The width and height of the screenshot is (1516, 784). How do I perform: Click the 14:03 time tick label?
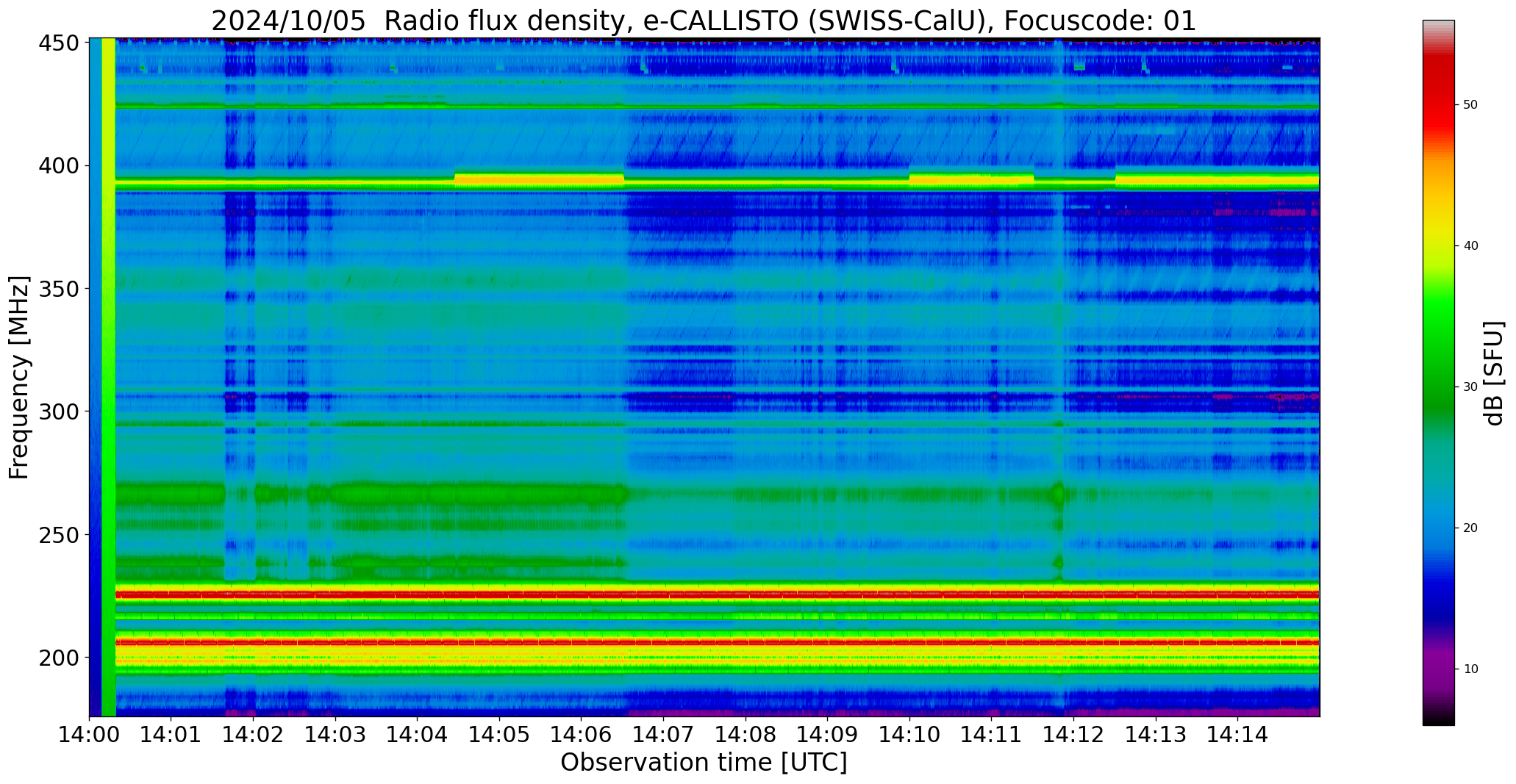coord(335,733)
